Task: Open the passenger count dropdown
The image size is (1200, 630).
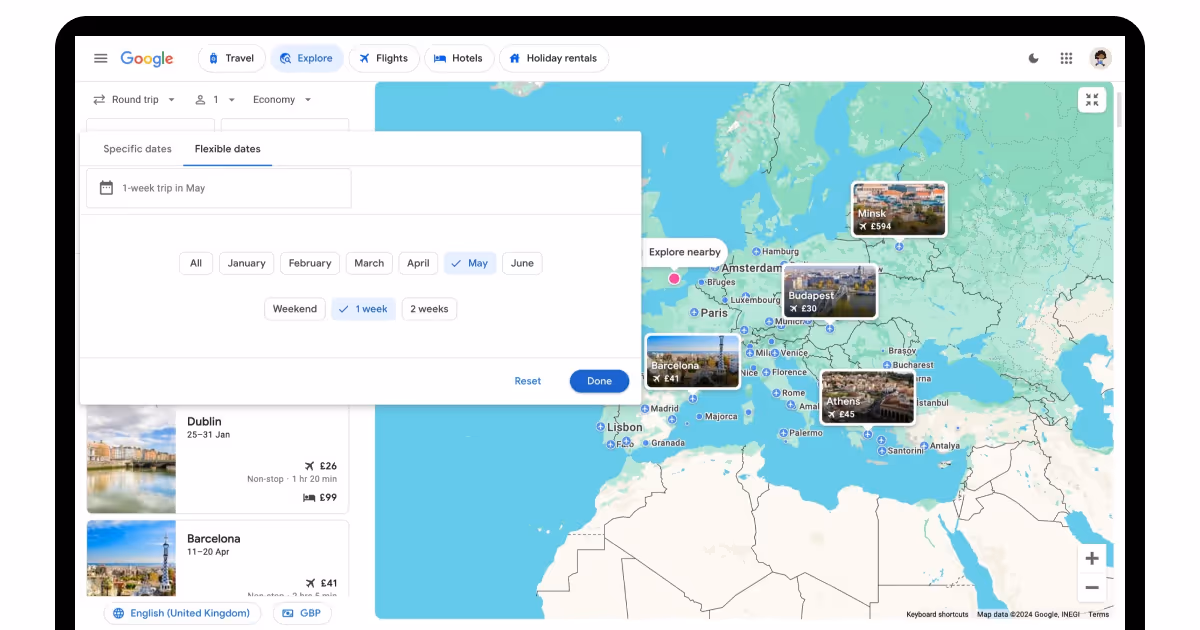Action: 215,99
